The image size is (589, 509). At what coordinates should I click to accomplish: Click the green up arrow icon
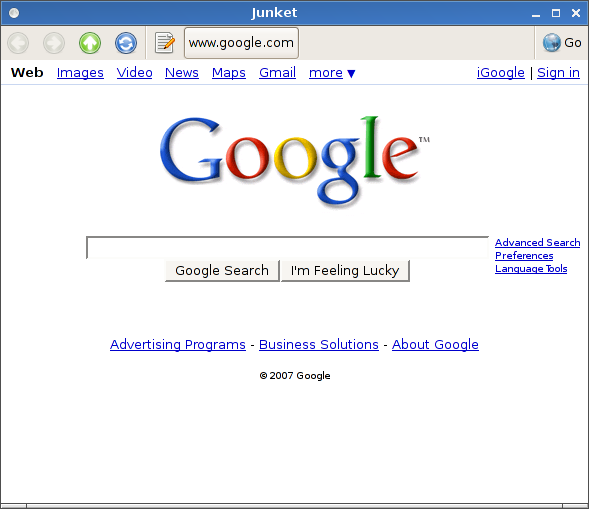pos(90,43)
